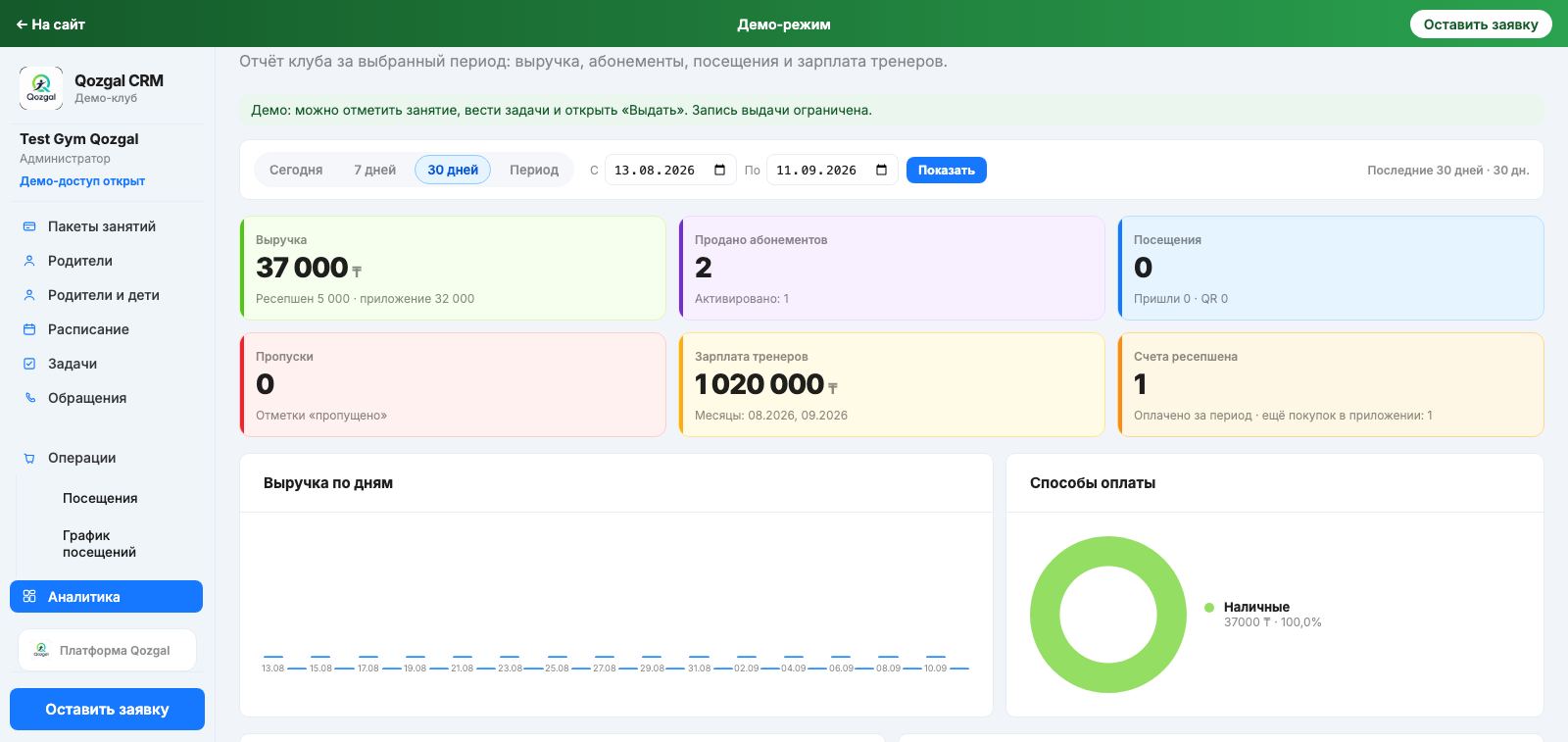Open График посещений submenu item
This screenshot has width=1568, height=742.
(x=99, y=544)
